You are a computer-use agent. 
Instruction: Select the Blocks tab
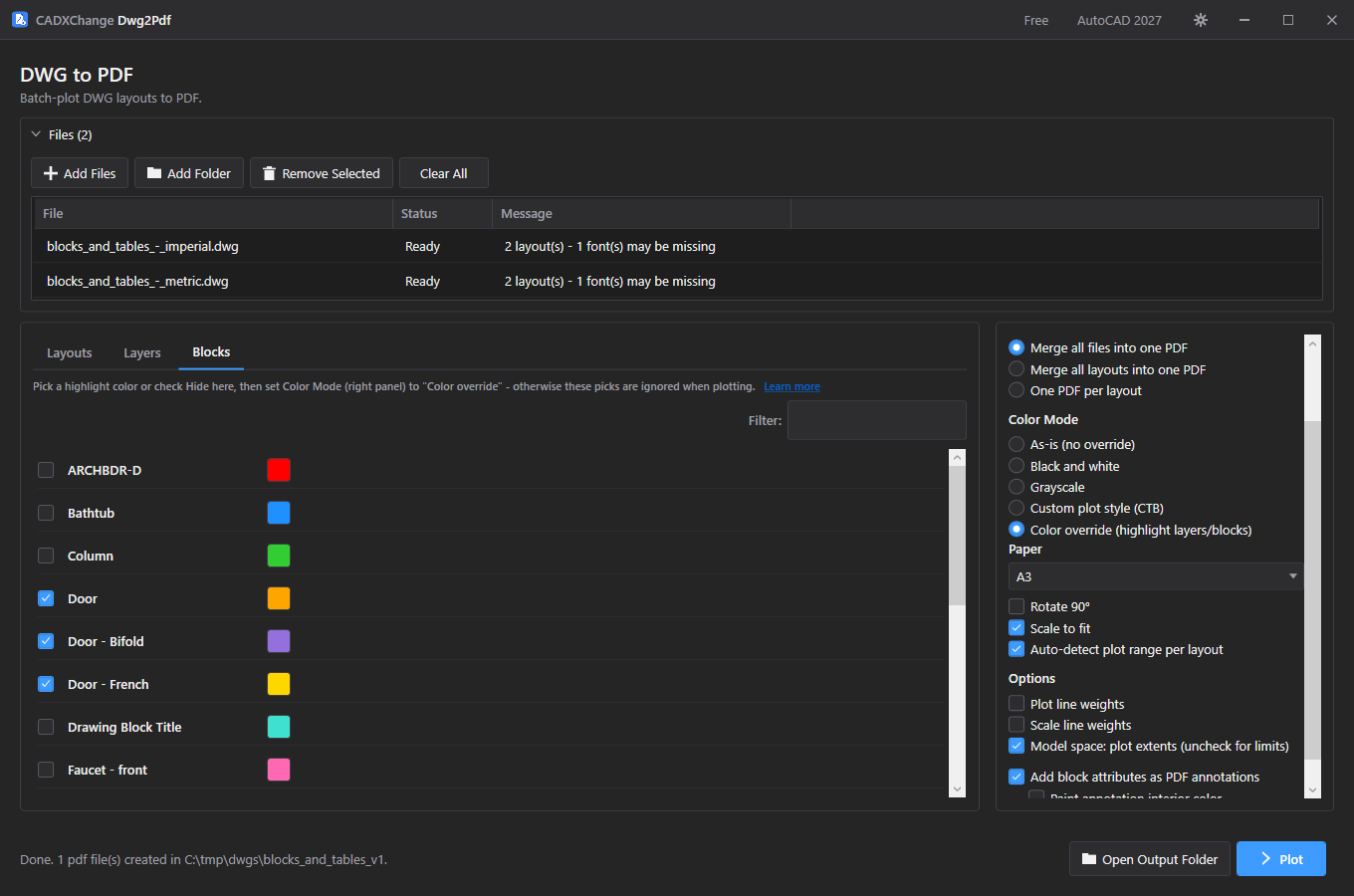(211, 352)
